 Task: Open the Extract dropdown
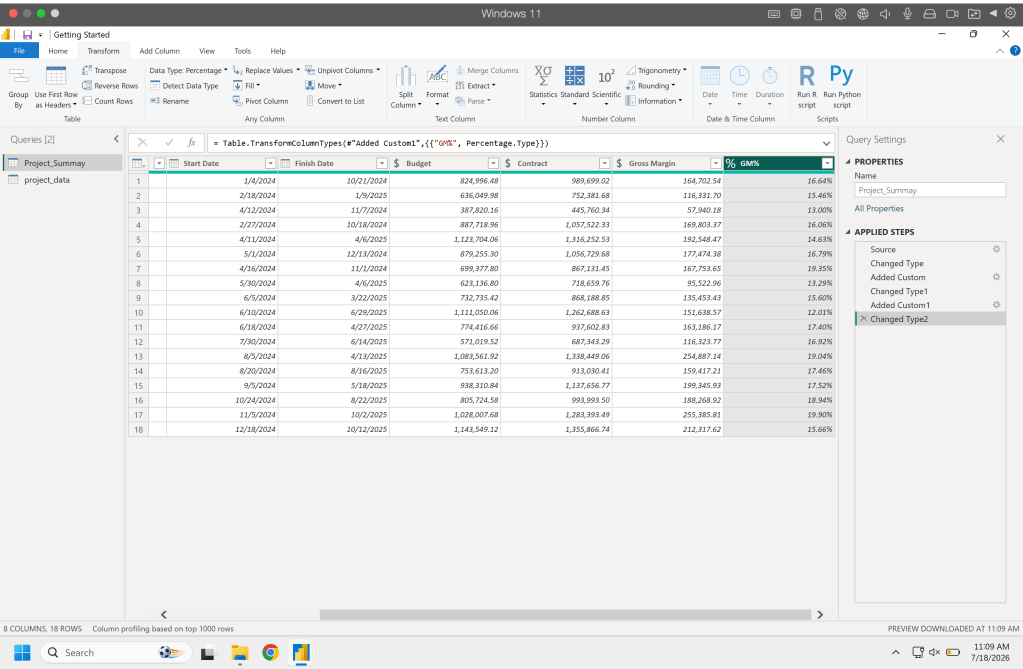pos(476,86)
